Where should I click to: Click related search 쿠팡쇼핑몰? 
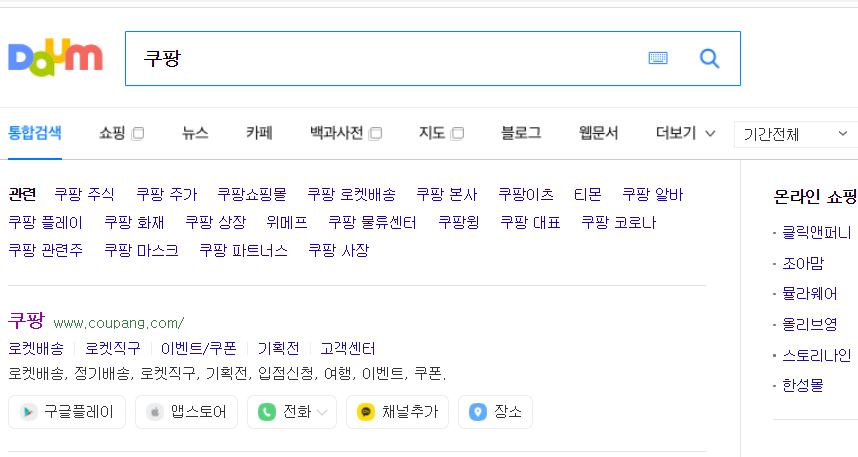tap(252, 194)
